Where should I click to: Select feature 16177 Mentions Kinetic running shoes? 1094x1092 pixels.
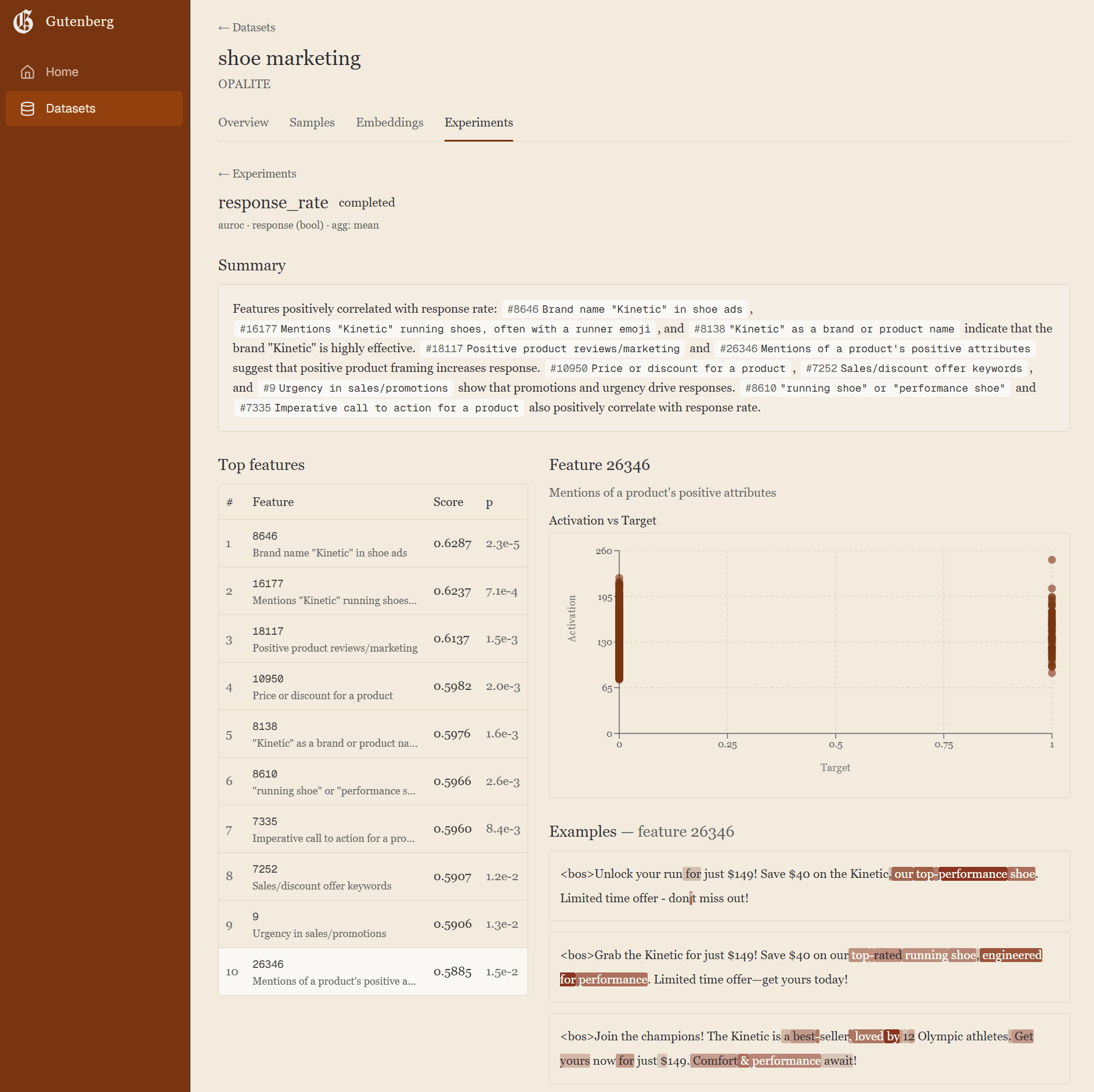point(371,591)
